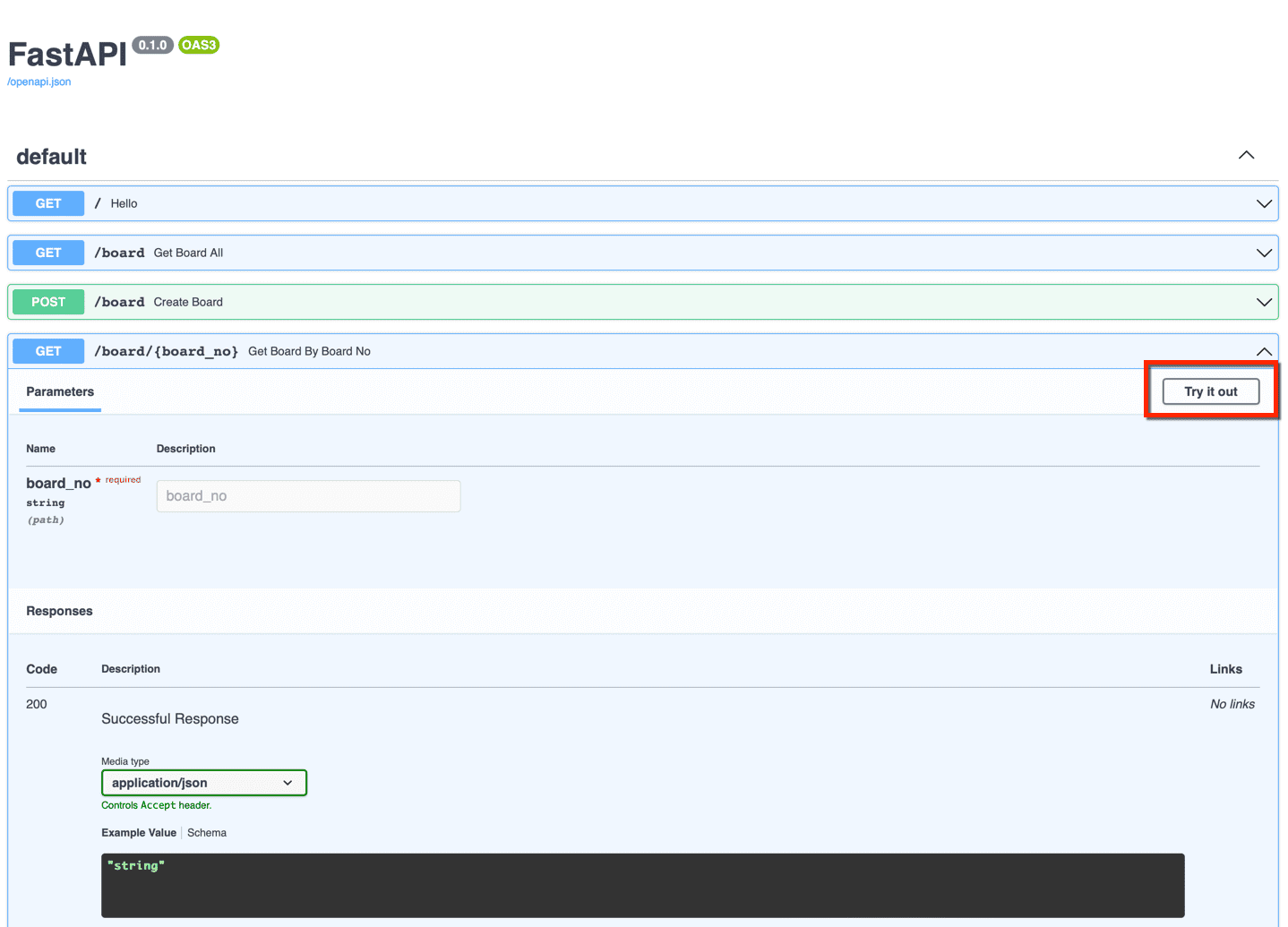Click the Example Value label
Screen dimensions: 1288x927
point(138,832)
